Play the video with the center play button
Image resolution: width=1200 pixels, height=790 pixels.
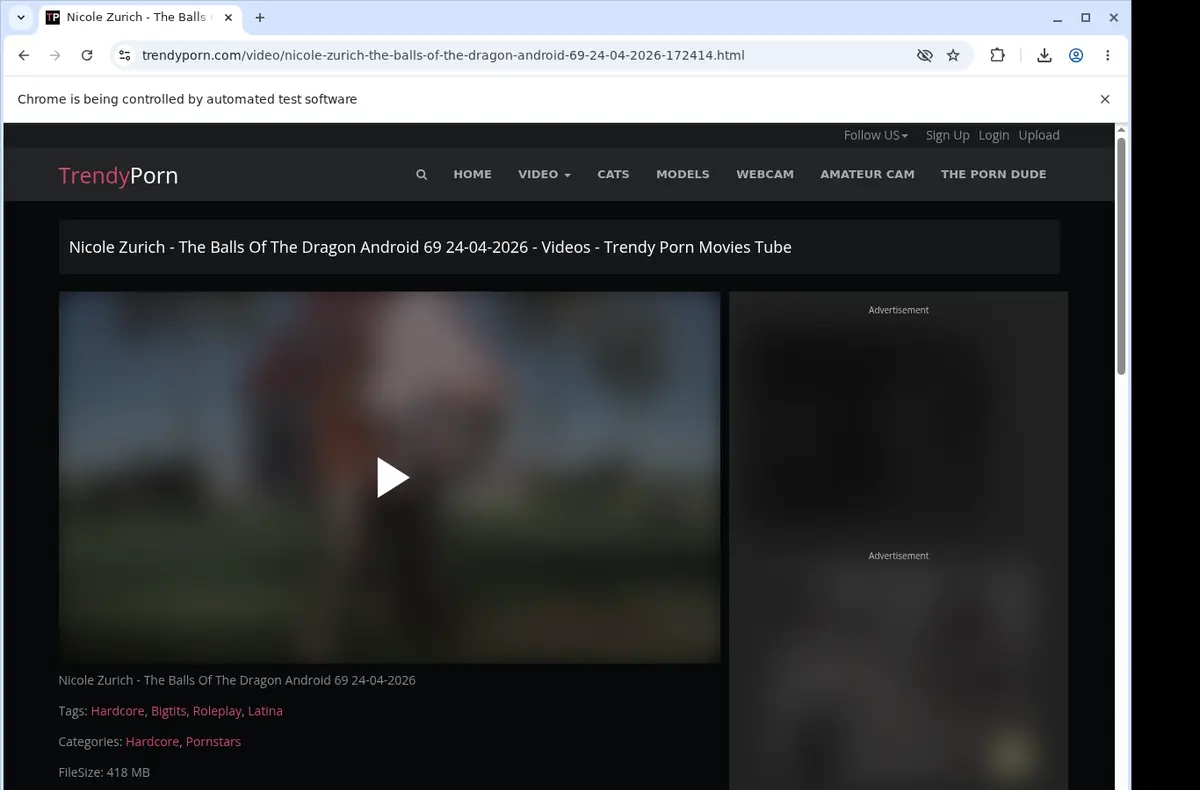coord(392,477)
